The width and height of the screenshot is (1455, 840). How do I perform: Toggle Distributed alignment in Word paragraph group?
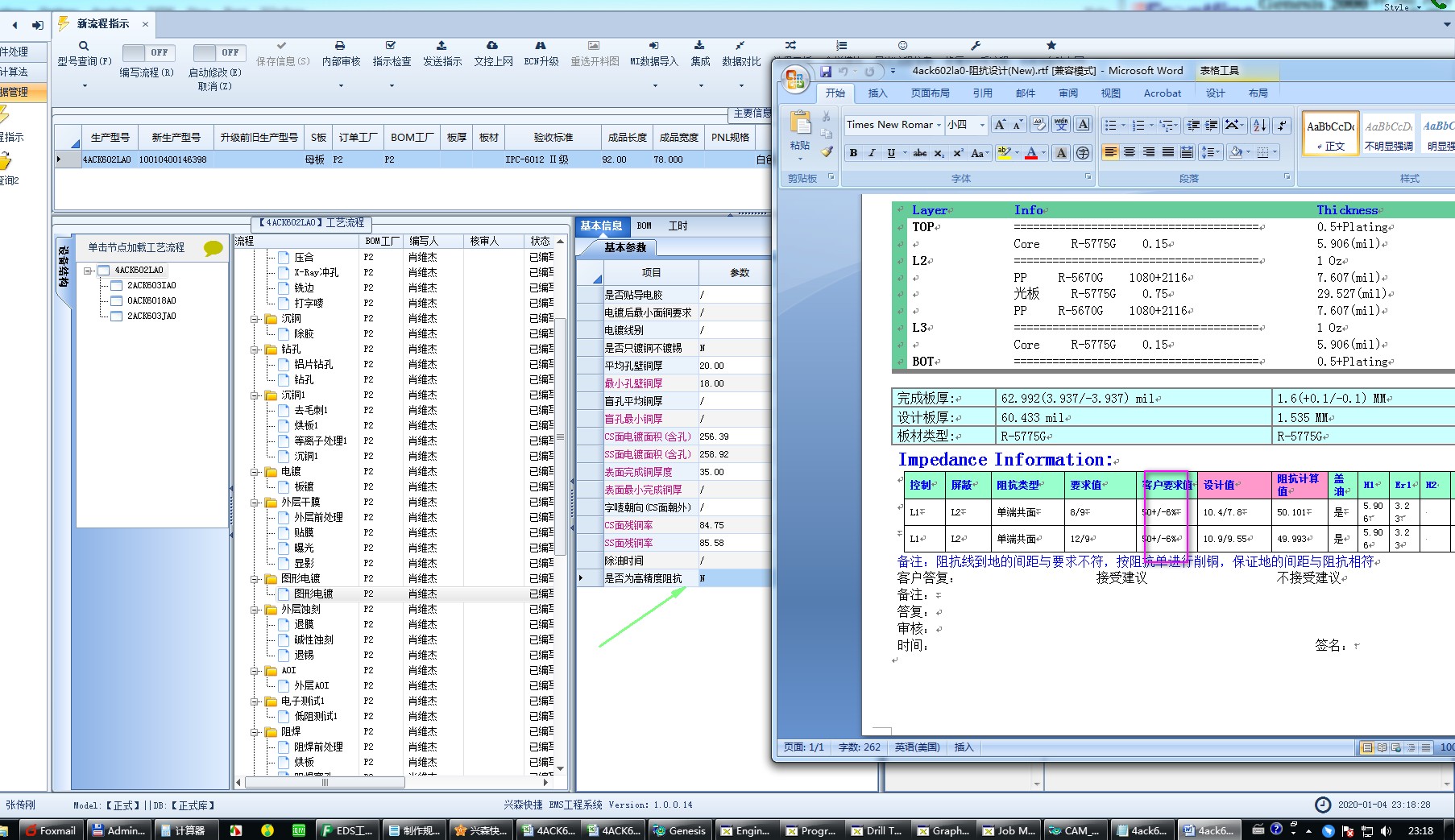[x=1187, y=152]
